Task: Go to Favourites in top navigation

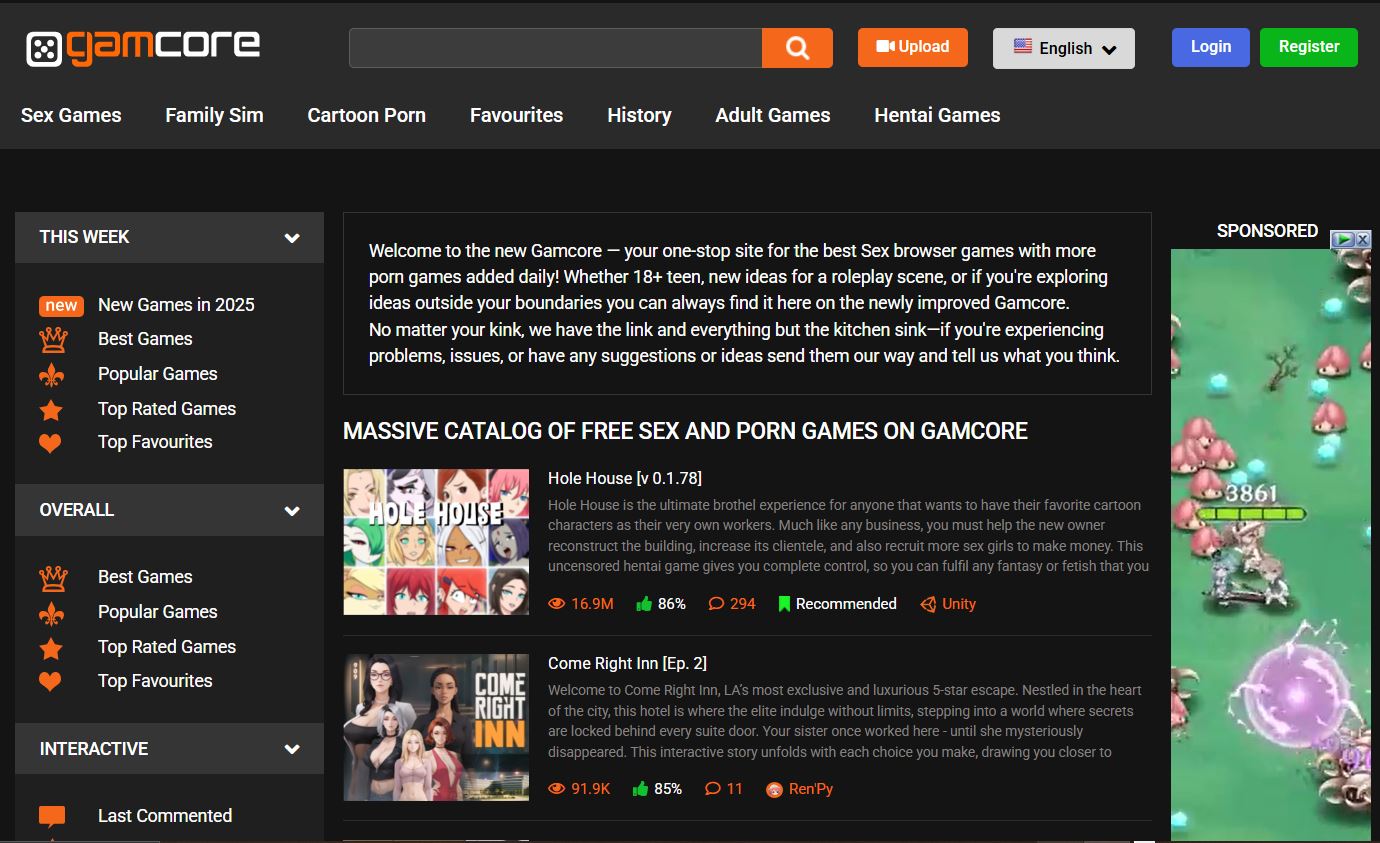Action: coord(516,115)
